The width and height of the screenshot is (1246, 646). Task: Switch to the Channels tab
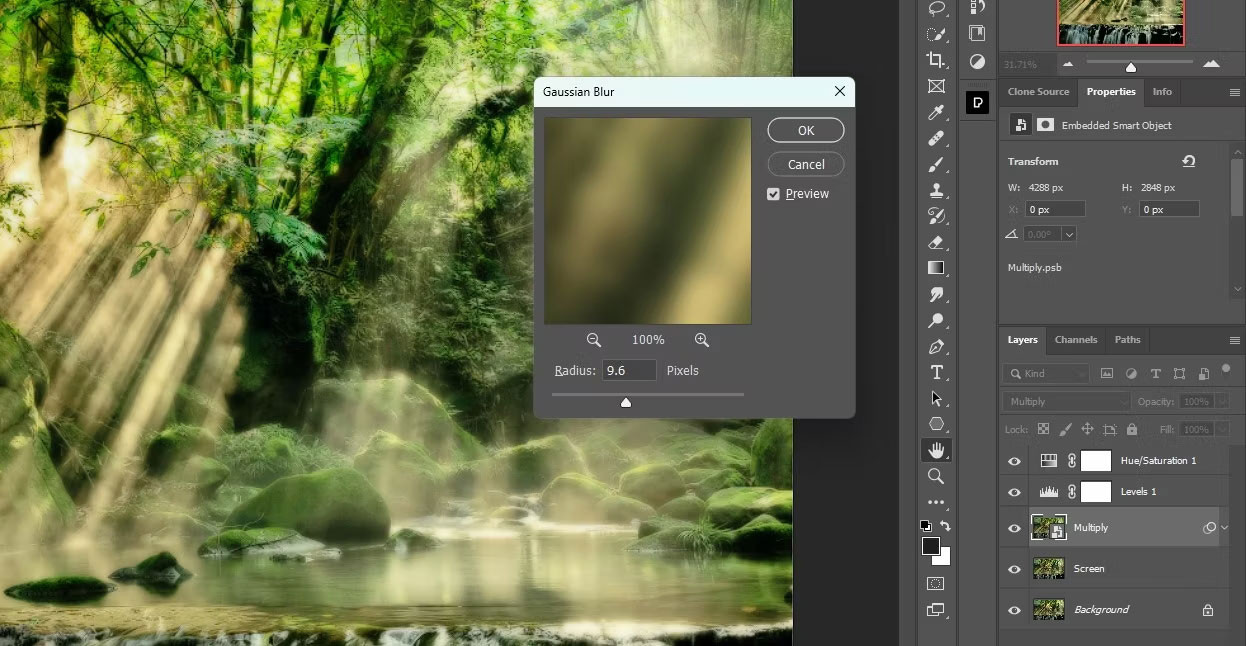coord(1076,340)
